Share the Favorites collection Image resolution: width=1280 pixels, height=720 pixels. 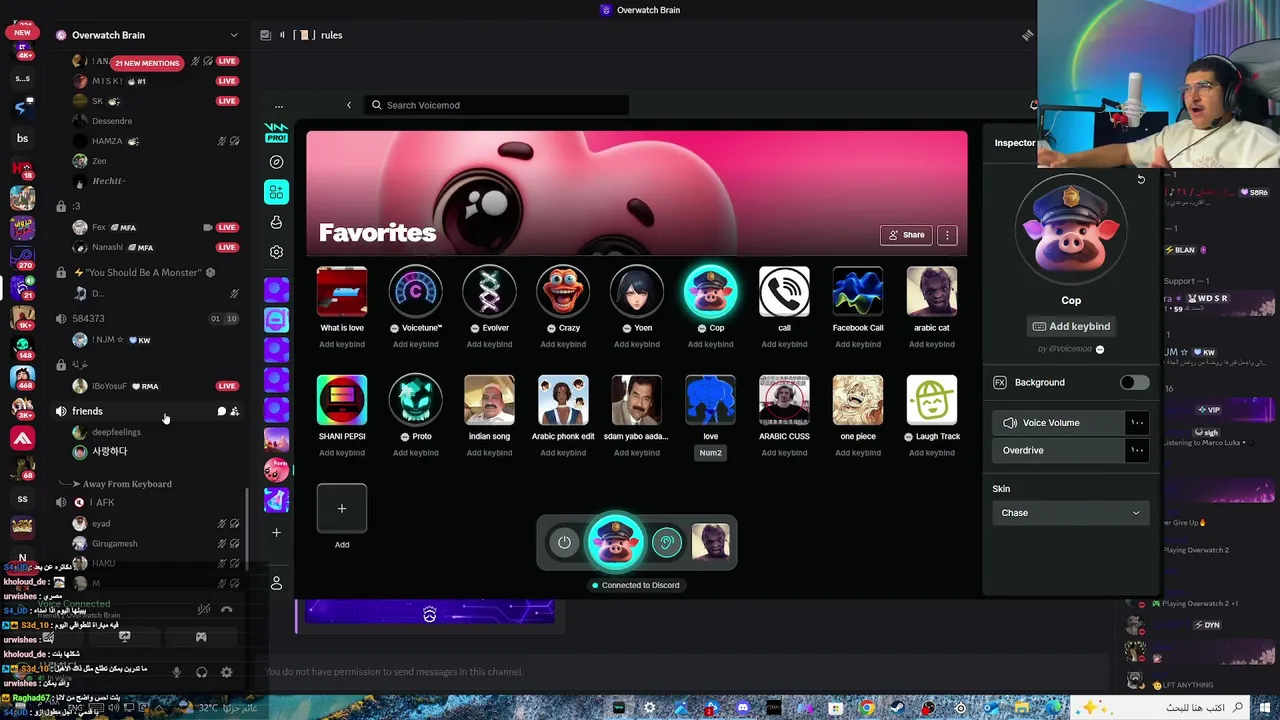coord(906,235)
